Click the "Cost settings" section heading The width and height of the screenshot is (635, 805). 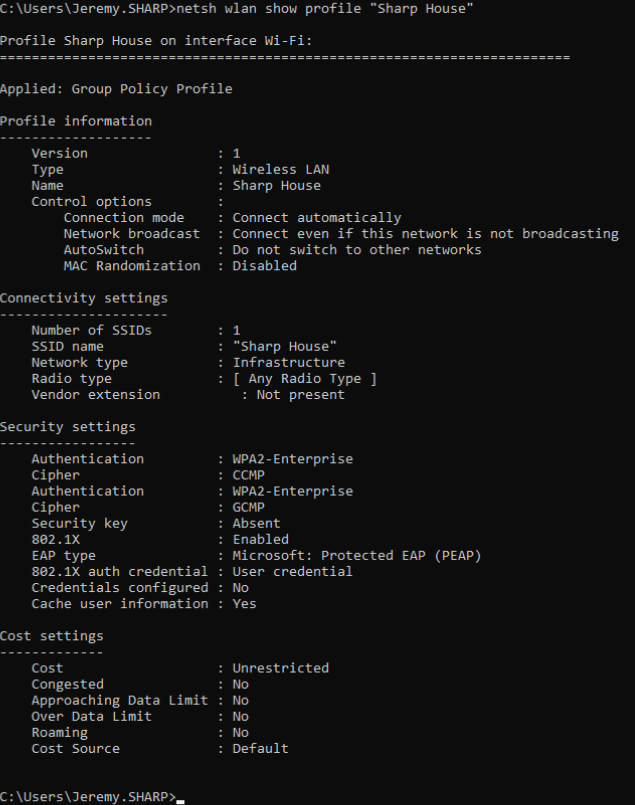tap(52, 635)
